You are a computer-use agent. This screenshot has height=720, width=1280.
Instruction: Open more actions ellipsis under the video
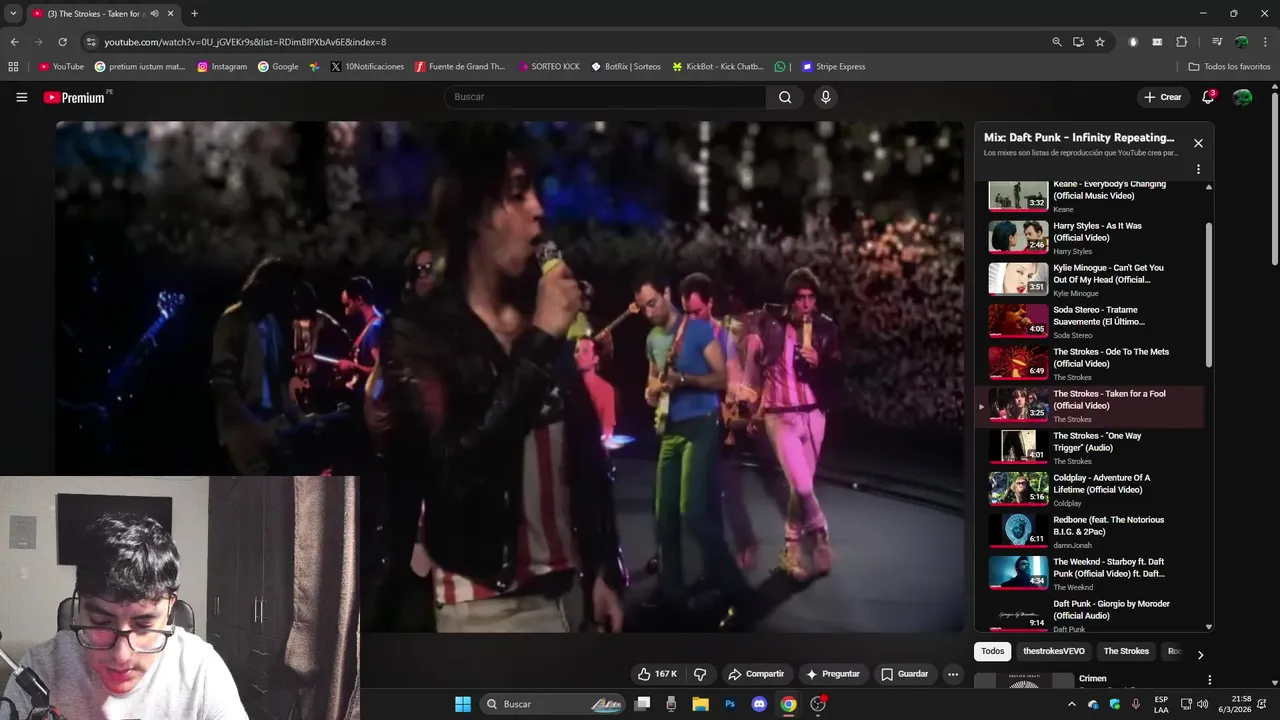[953, 674]
